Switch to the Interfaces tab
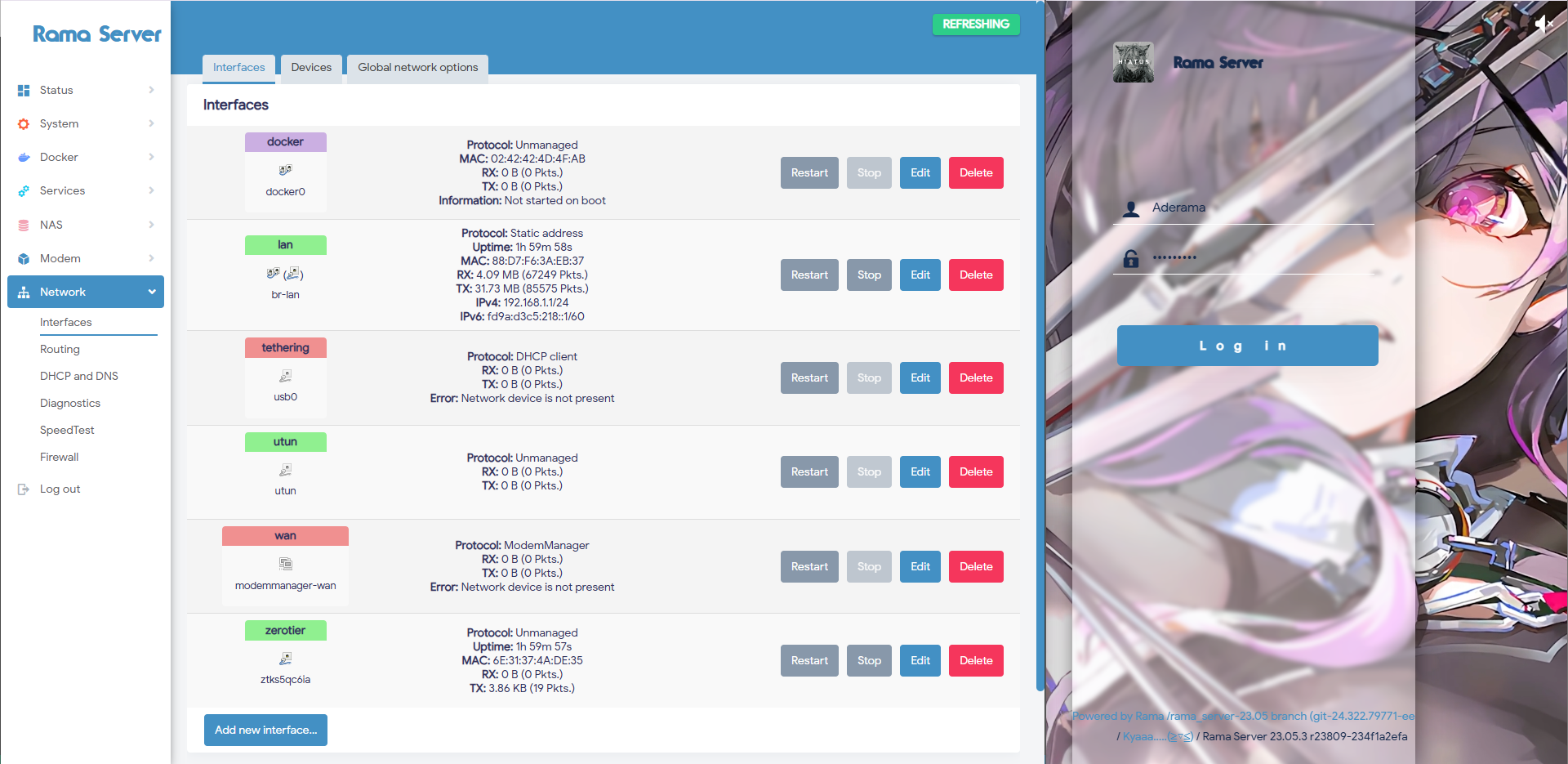 pos(238,68)
